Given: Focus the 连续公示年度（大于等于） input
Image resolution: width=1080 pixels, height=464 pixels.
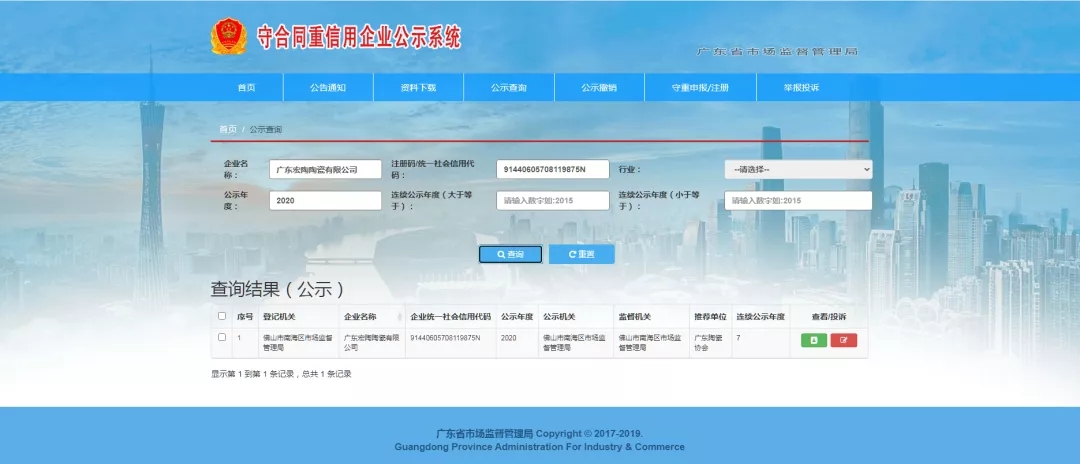Looking at the screenshot, I should [x=552, y=201].
